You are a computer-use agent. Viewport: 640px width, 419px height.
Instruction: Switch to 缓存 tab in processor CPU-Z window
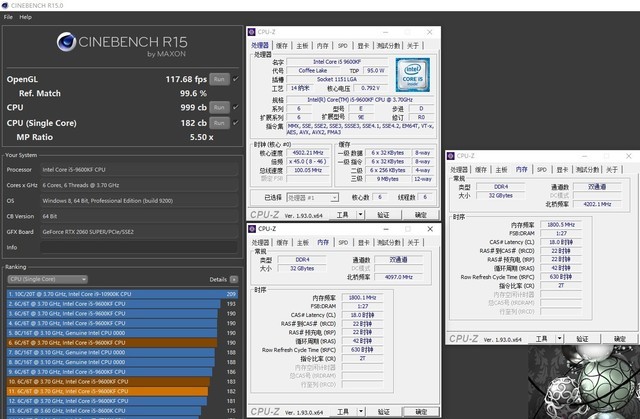click(x=282, y=46)
